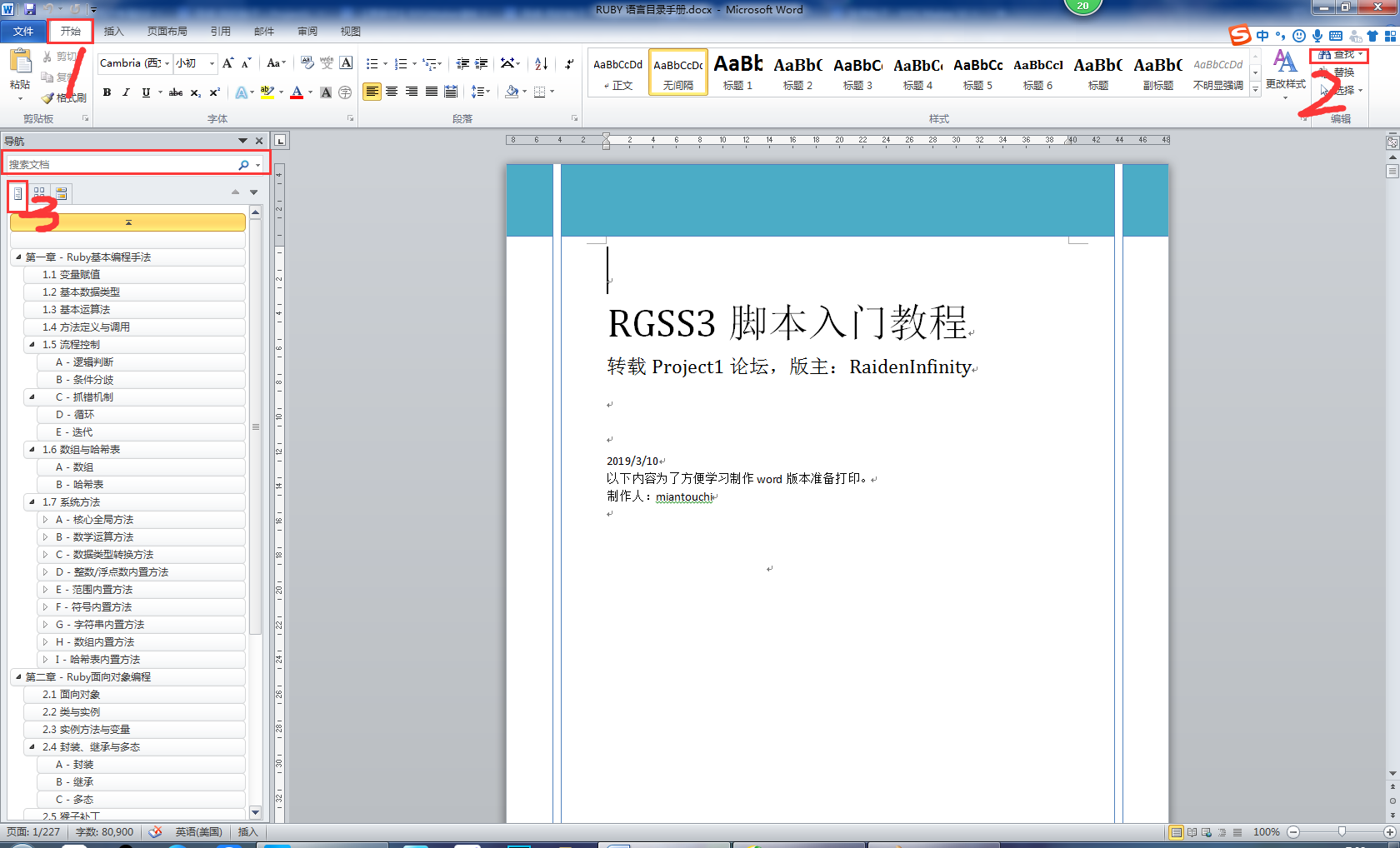Click the center alignment icon
Viewport: 1400px width, 848px height.
392,92
